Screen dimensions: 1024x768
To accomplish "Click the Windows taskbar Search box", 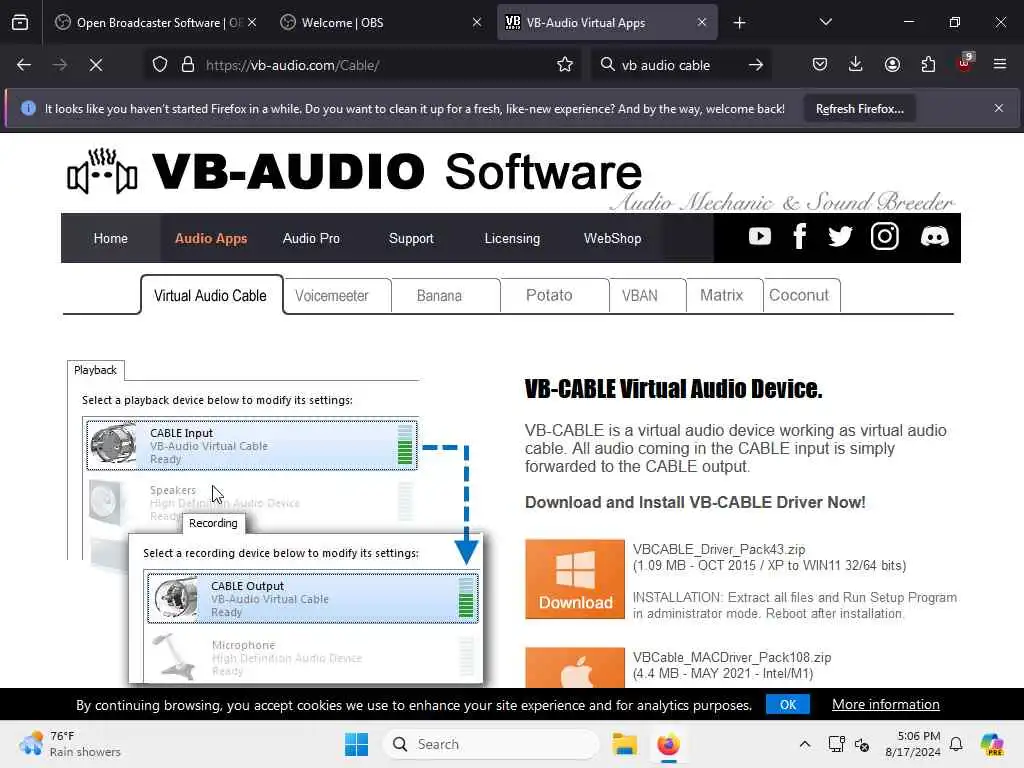I will [491, 744].
